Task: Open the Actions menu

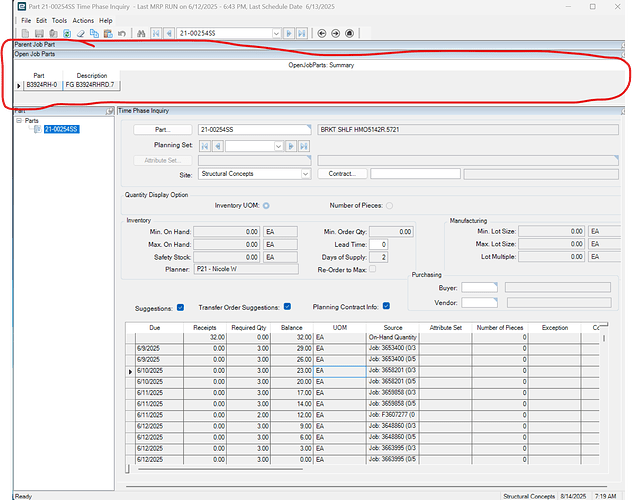Action: click(83, 21)
